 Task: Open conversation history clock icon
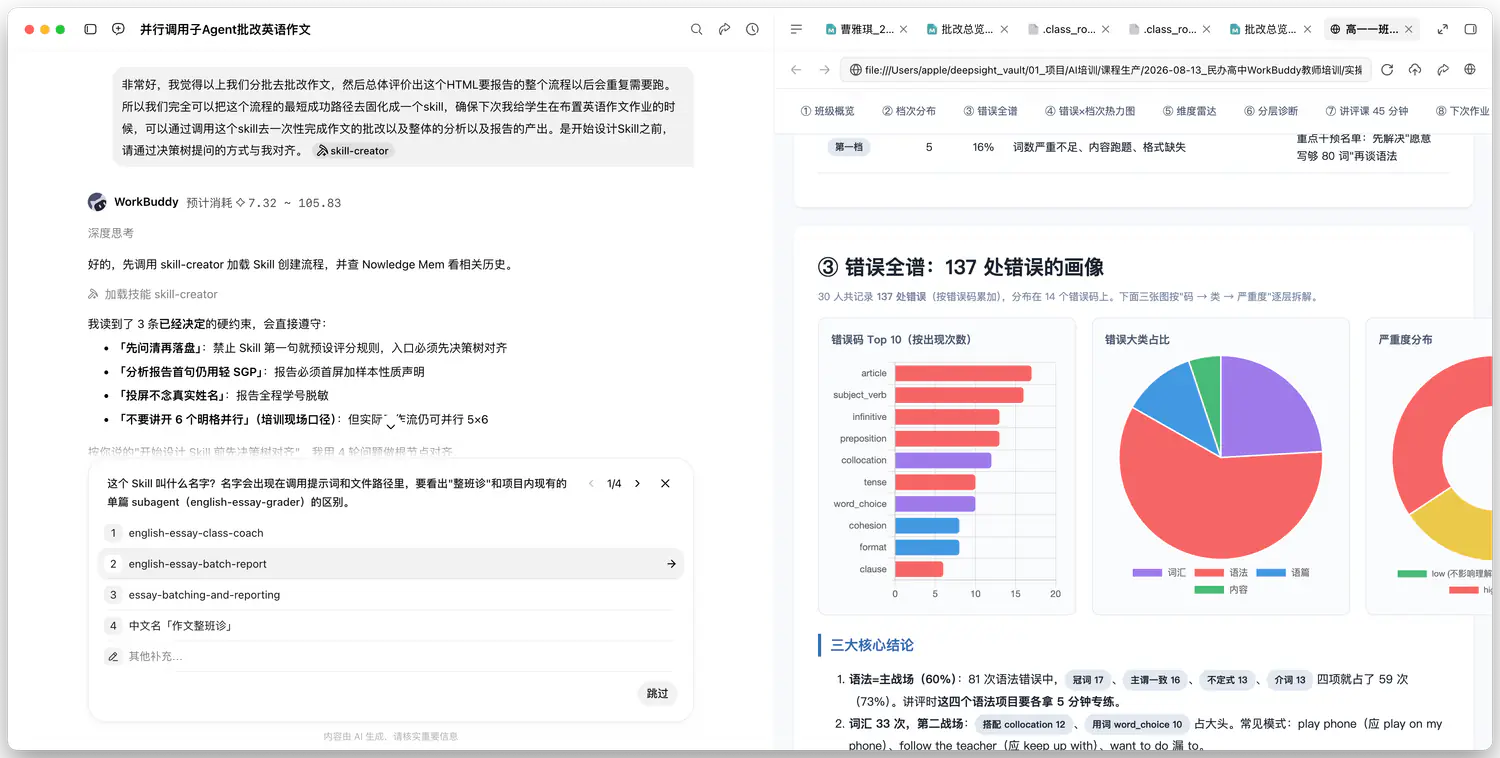tap(752, 30)
